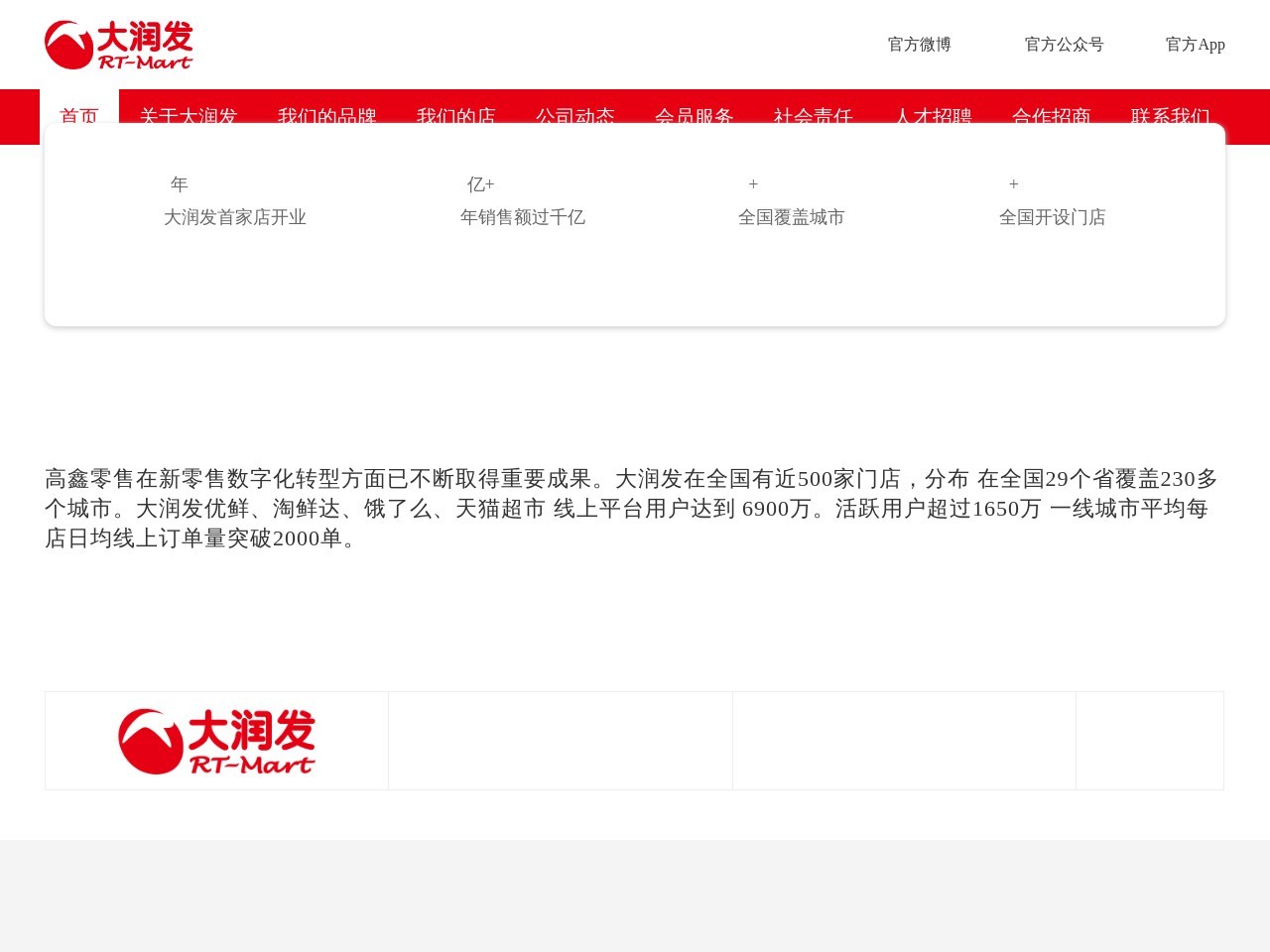Open the 官方App link
Viewport: 1270px width, 952px height.
coord(1195,45)
